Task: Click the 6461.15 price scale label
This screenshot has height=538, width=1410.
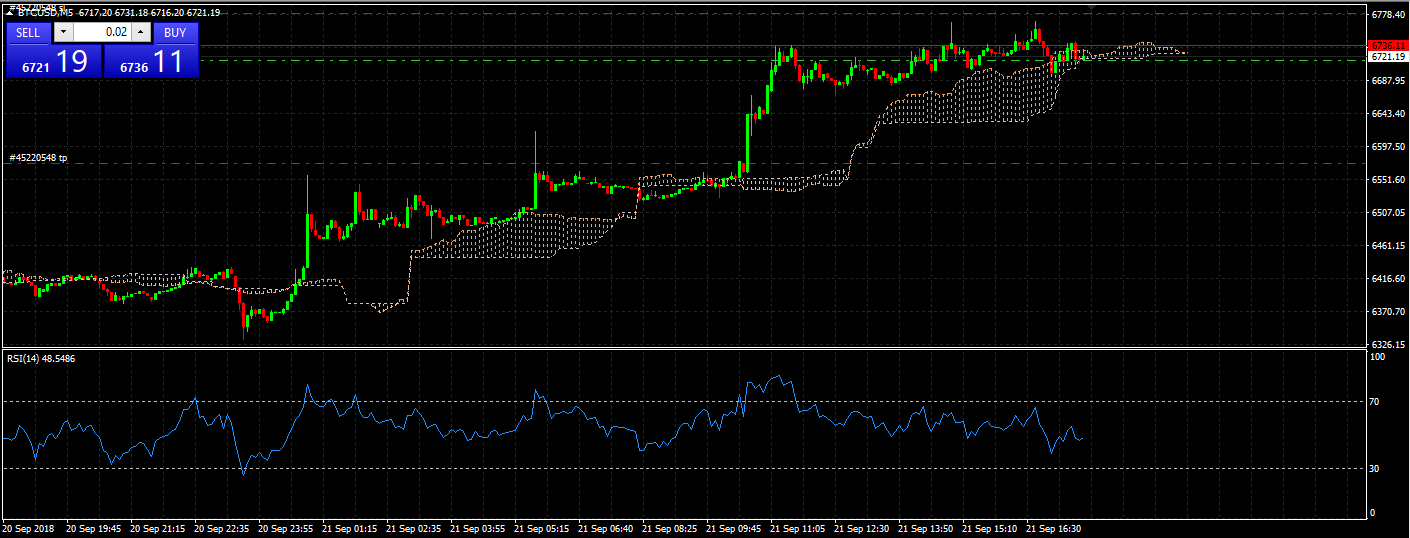Action: click(x=1388, y=246)
